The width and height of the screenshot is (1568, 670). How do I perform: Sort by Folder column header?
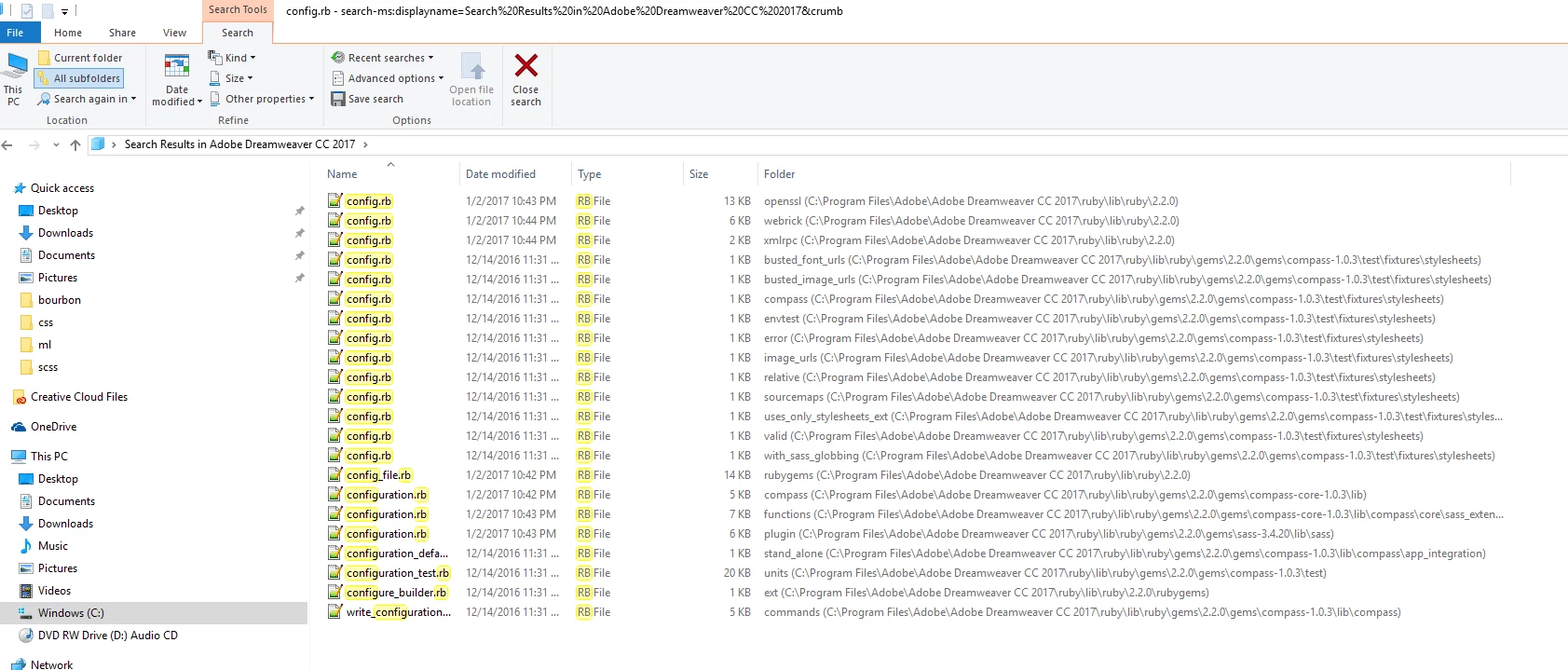pos(779,174)
